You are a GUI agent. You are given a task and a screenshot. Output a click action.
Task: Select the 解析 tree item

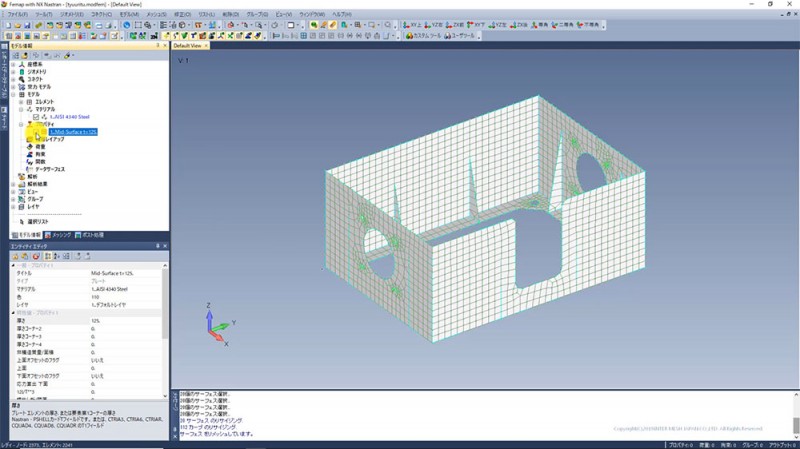(x=32, y=177)
